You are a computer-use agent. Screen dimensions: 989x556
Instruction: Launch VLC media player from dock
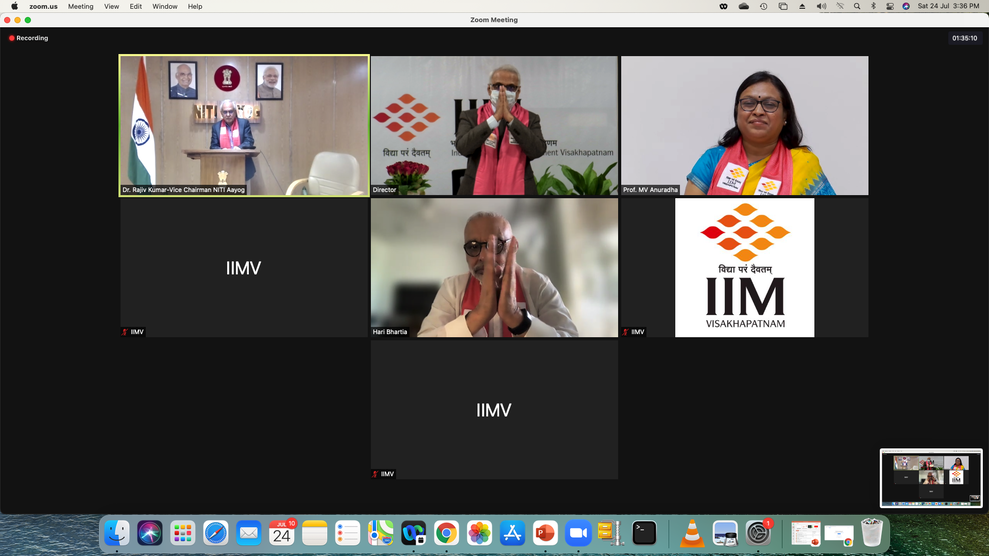[692, 534]
